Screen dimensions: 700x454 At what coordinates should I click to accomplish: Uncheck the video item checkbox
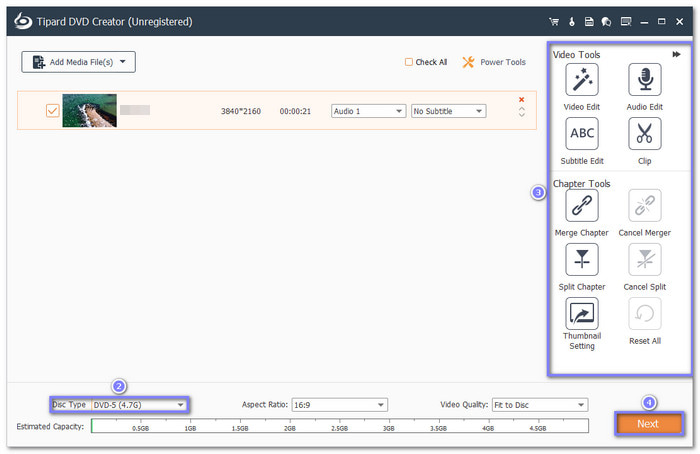(53, 110)
